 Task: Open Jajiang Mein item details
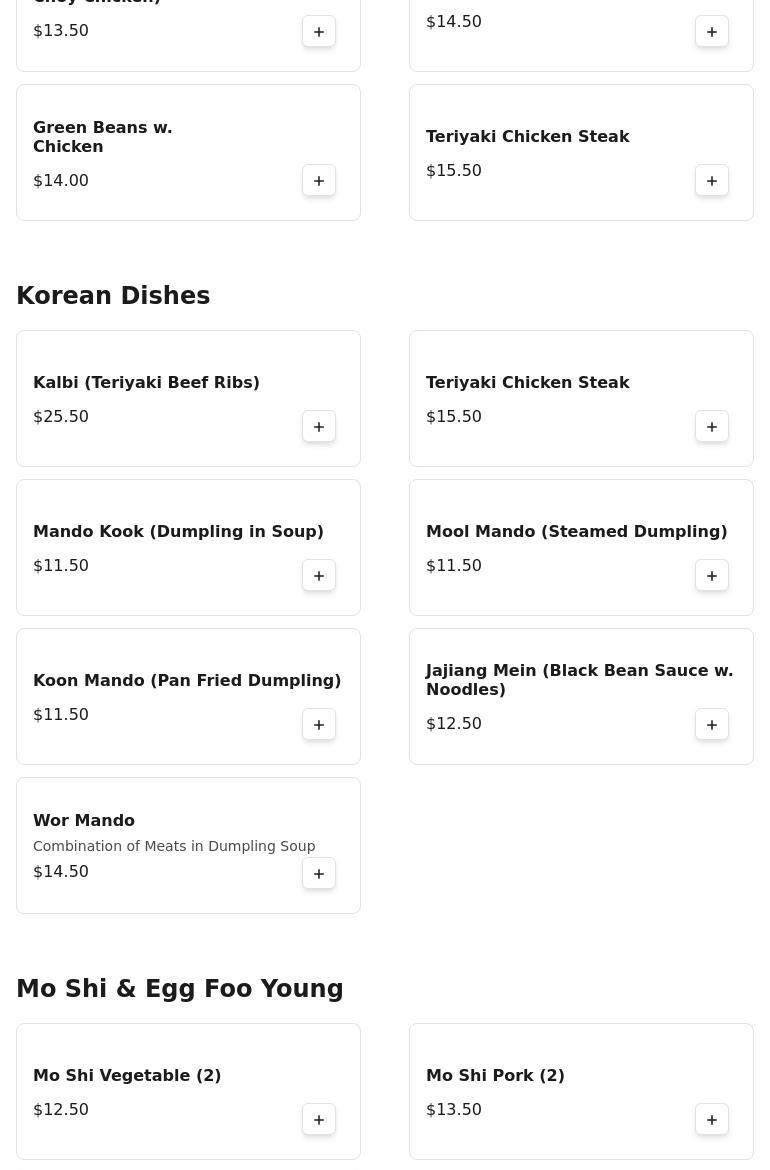(x=579, y=680)
